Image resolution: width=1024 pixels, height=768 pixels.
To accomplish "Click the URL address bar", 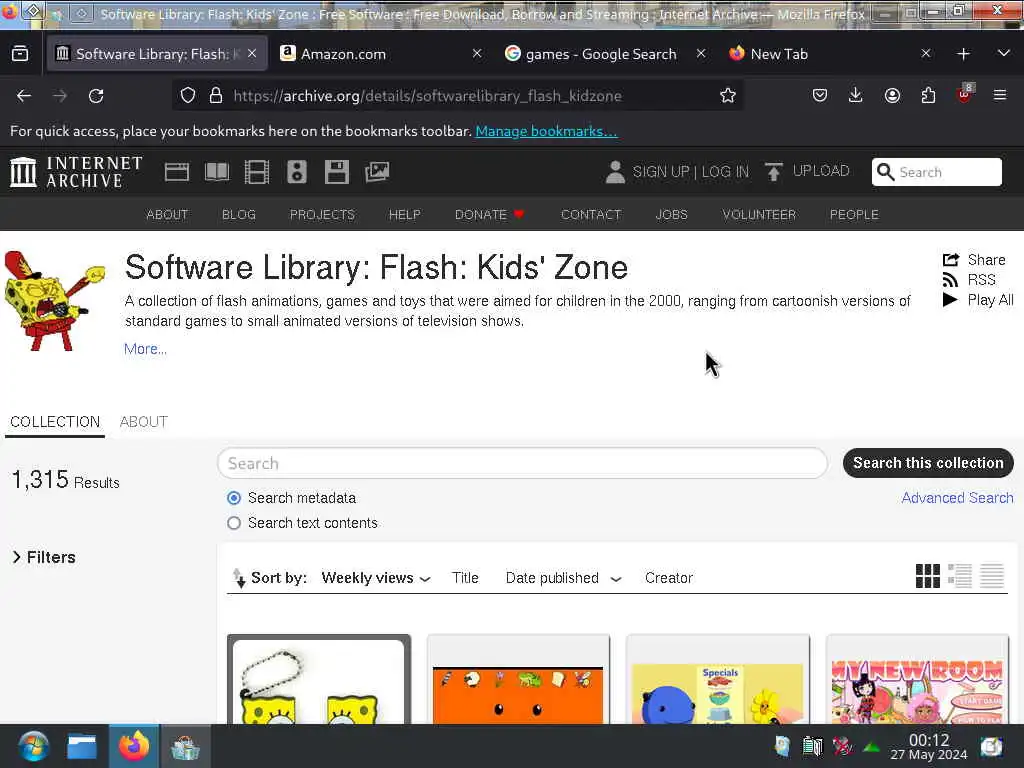I will (457, 96).
